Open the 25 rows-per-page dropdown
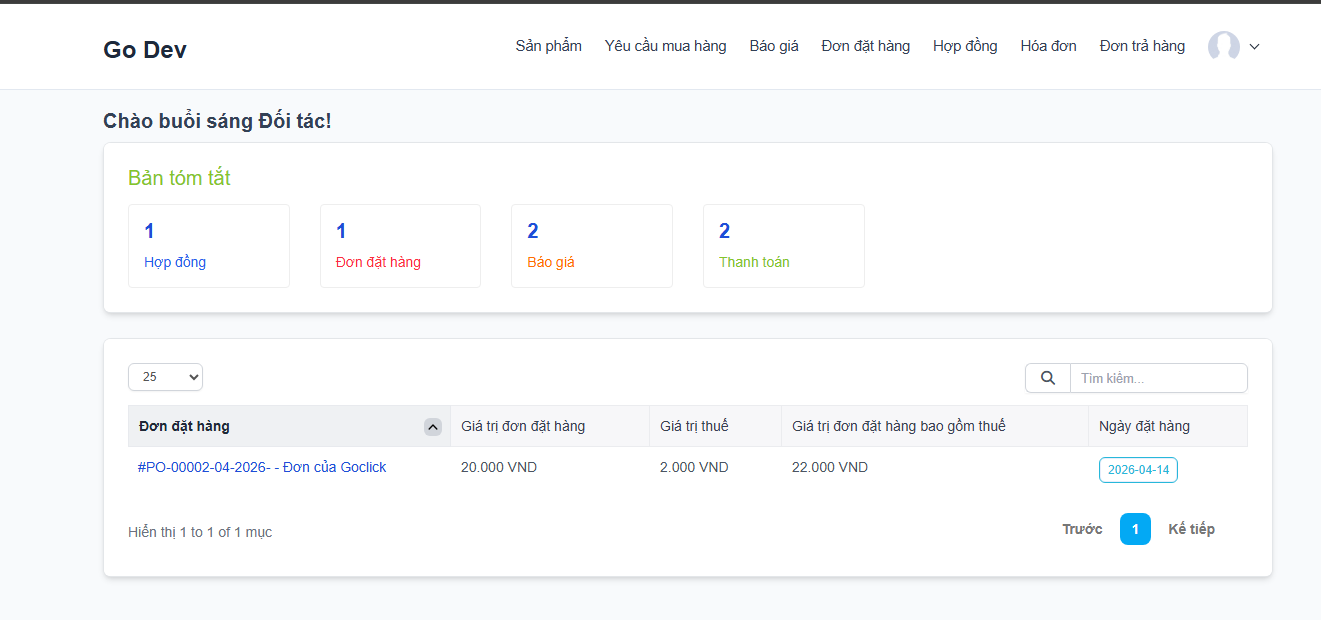1321x620 pixels. click(165, 377)
